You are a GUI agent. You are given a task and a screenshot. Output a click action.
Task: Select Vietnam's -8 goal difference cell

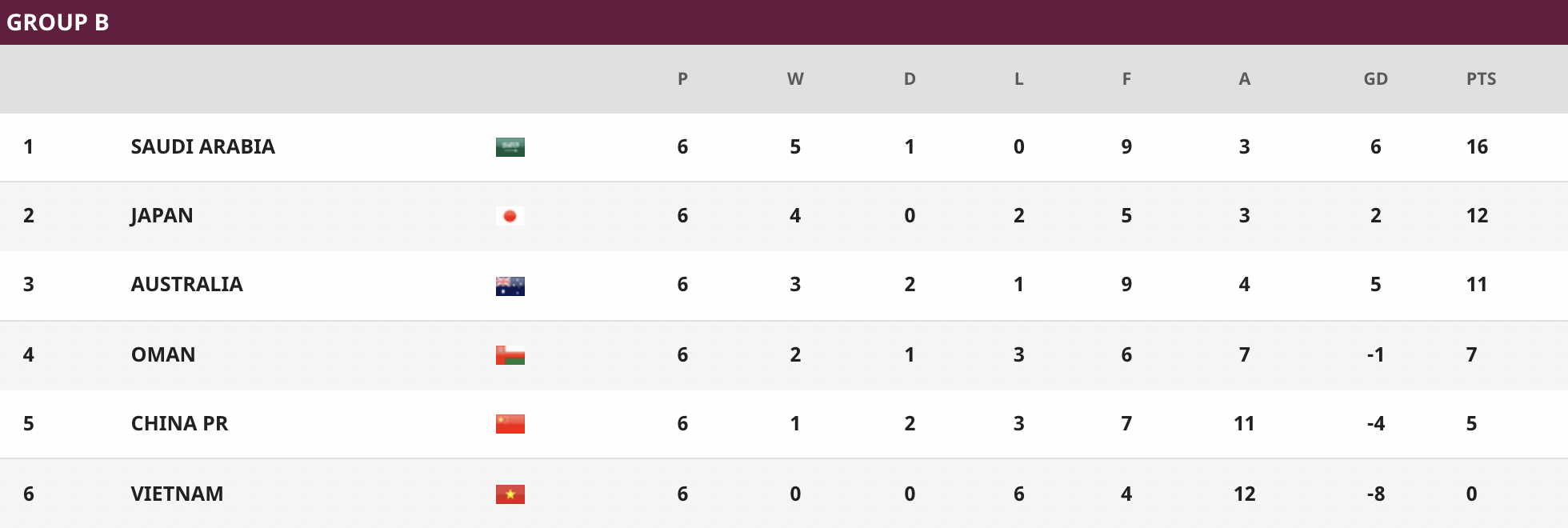click(1375, 494)
